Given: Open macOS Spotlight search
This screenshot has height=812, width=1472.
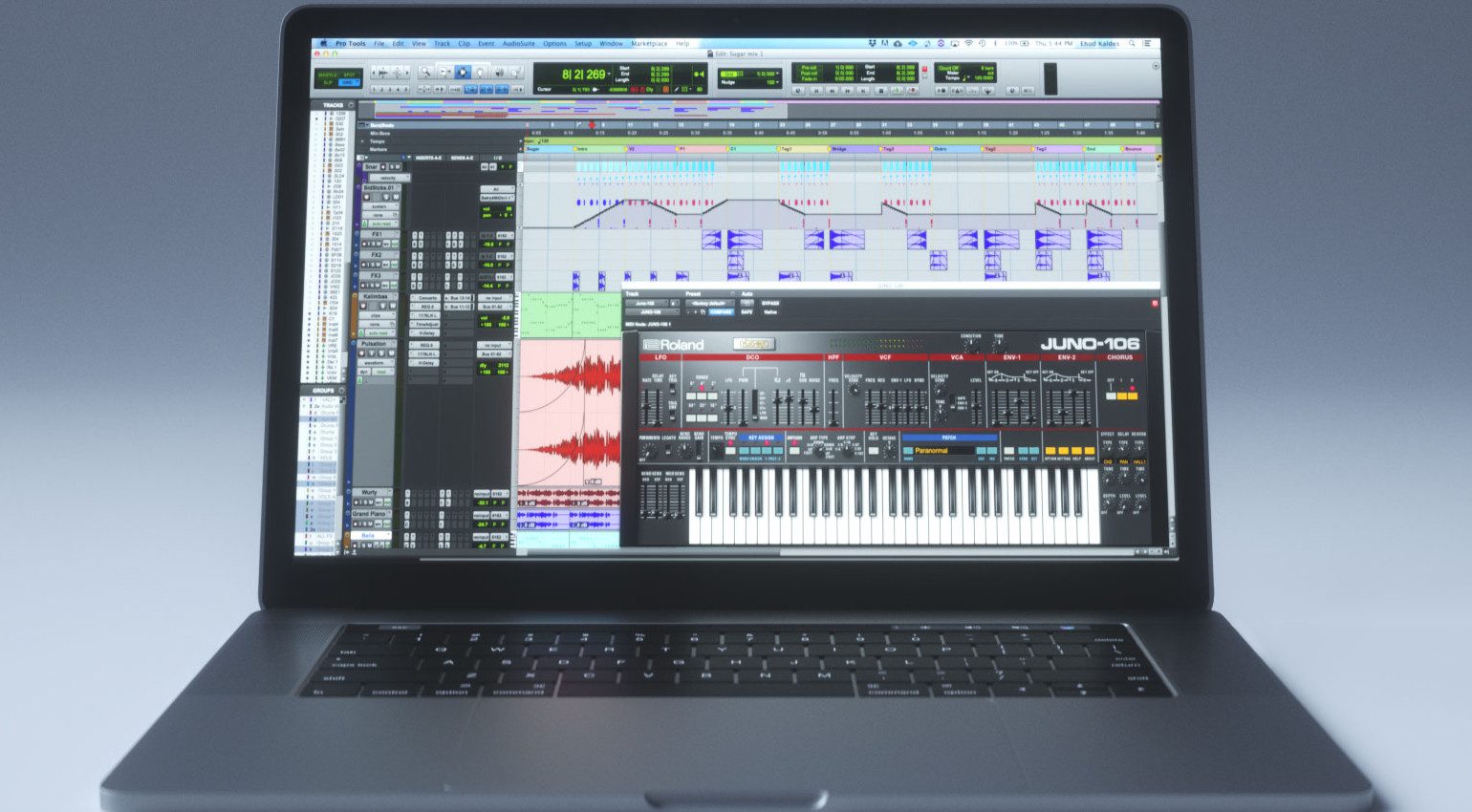Looking at the screenshot, I should pos(1132,43).
